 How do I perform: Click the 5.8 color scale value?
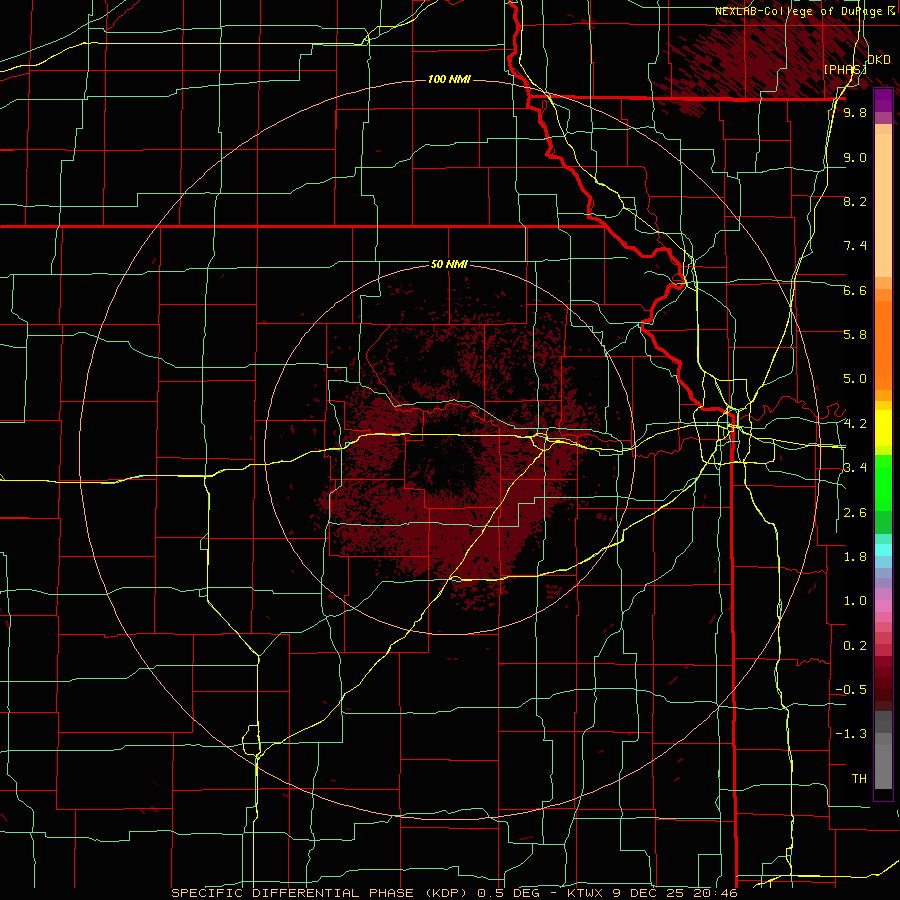coord(855,335)
